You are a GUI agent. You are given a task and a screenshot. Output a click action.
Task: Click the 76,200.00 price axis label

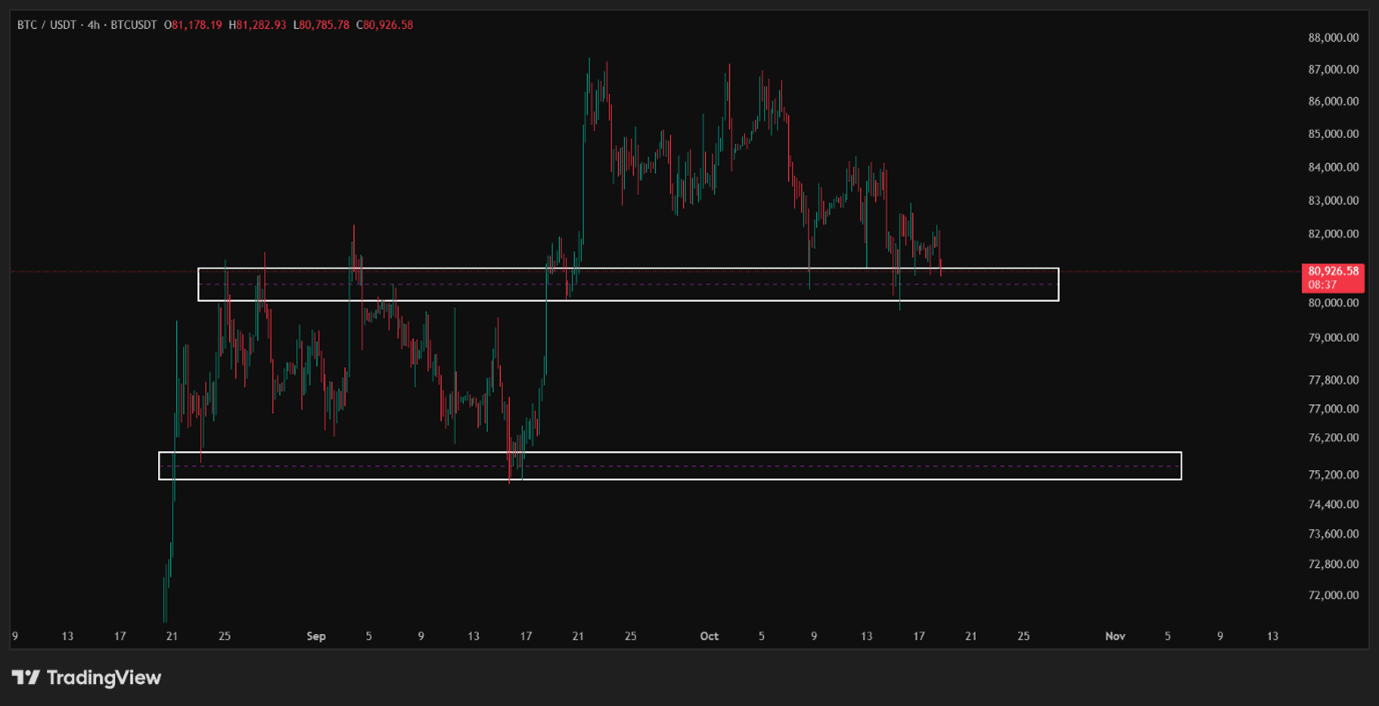[1333, 438]
